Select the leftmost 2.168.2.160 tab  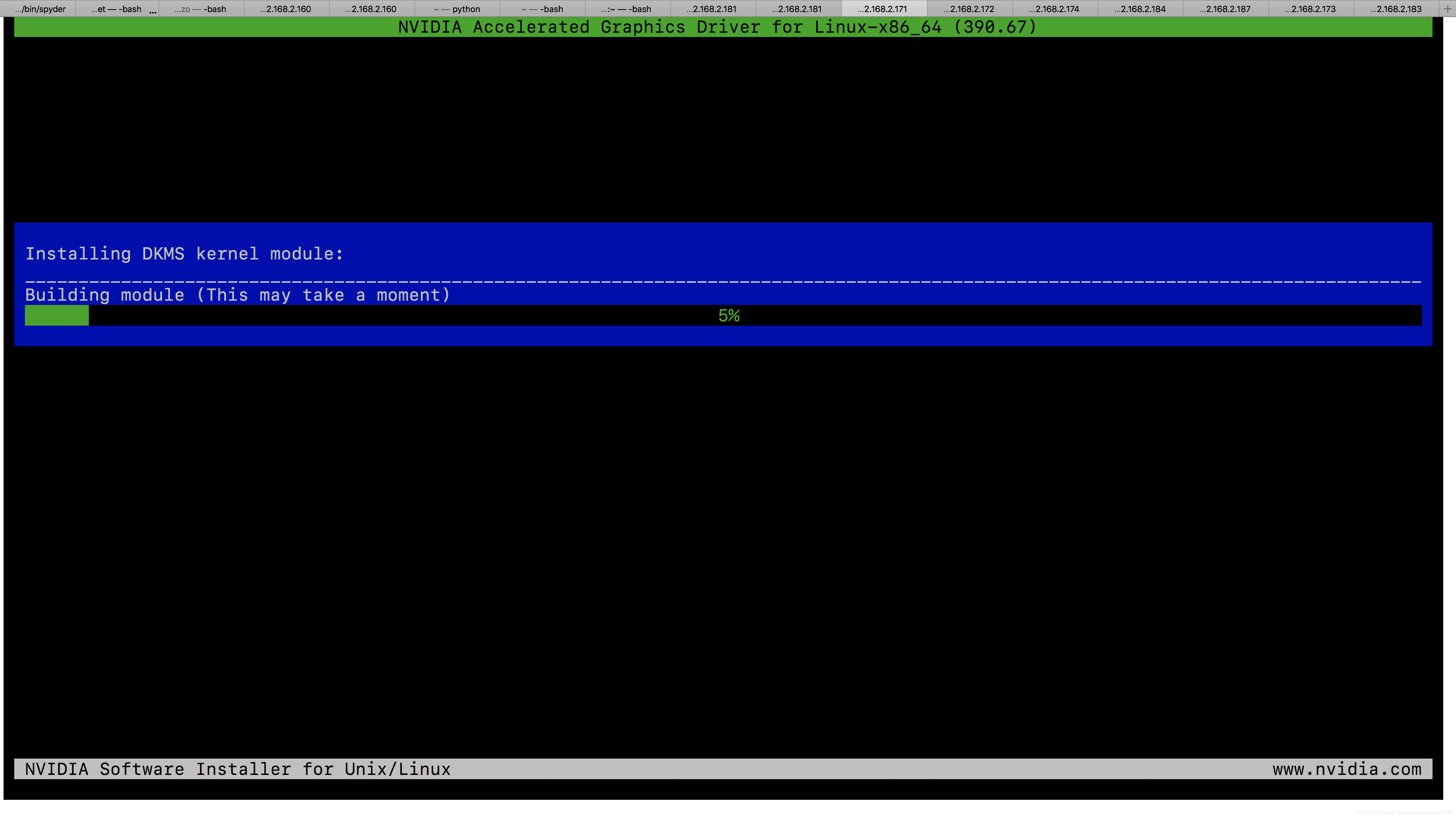click(x=286, y=9)
